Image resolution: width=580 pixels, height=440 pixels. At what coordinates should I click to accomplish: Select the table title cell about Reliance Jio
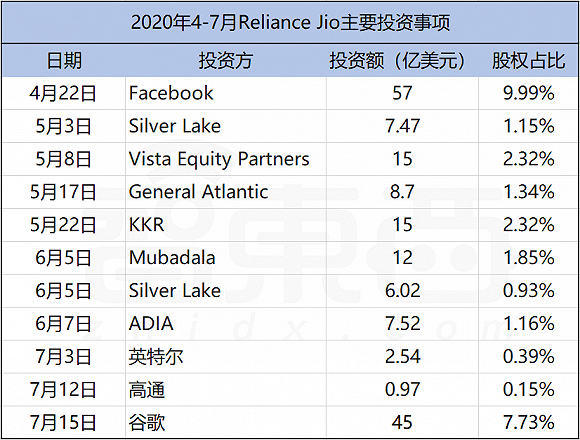[x=290, y=23]
